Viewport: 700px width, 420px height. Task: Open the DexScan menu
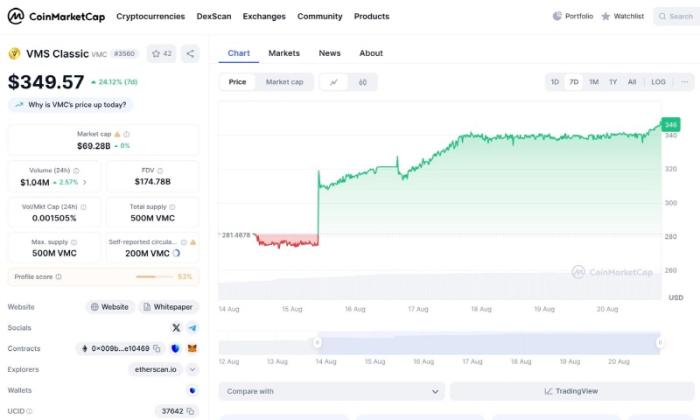click(214, 16)
